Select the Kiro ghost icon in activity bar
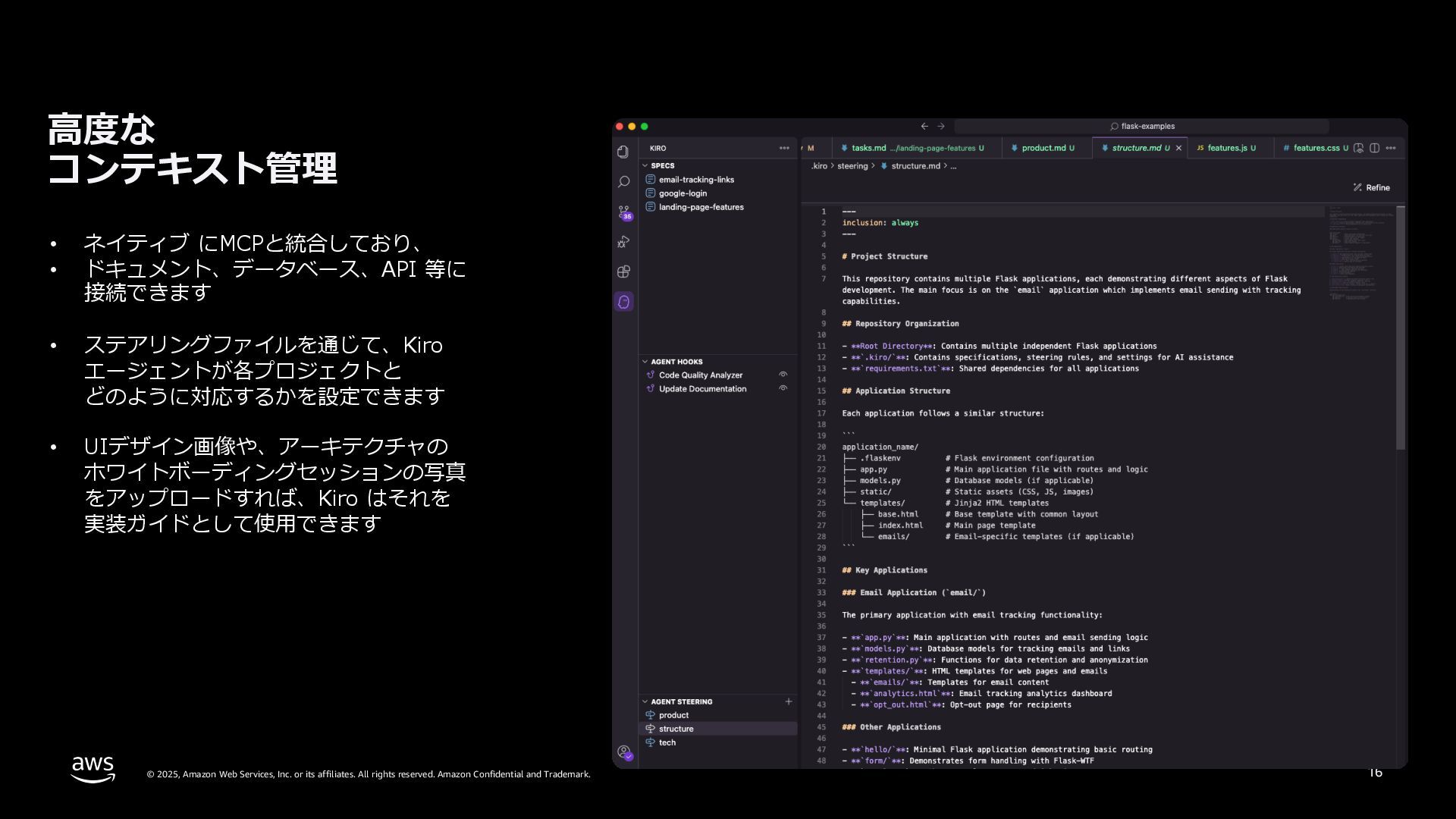 tap(624, 302)
